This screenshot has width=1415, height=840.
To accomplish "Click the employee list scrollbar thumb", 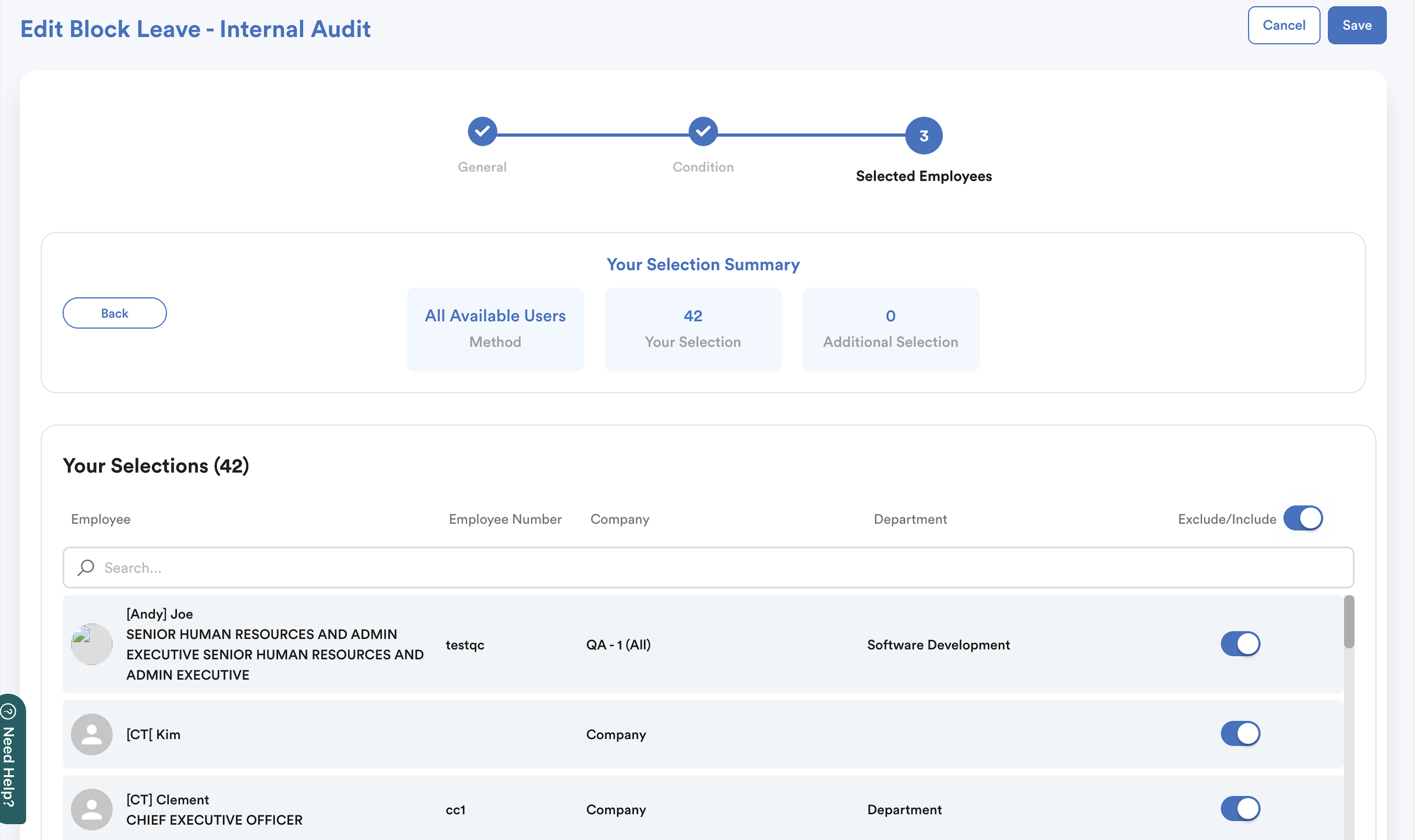I will point(1349,621).
